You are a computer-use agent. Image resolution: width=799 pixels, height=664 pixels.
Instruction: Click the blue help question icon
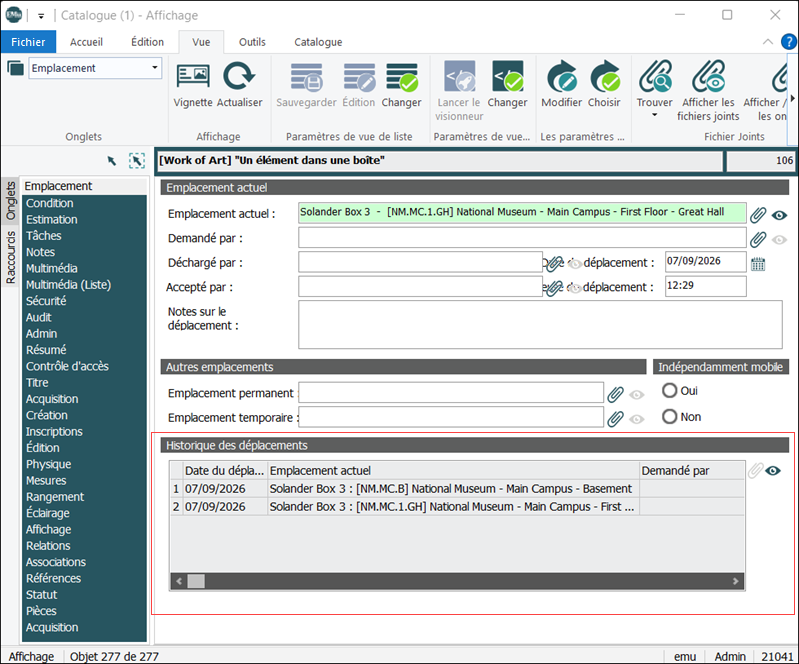[x=789, y=42]
